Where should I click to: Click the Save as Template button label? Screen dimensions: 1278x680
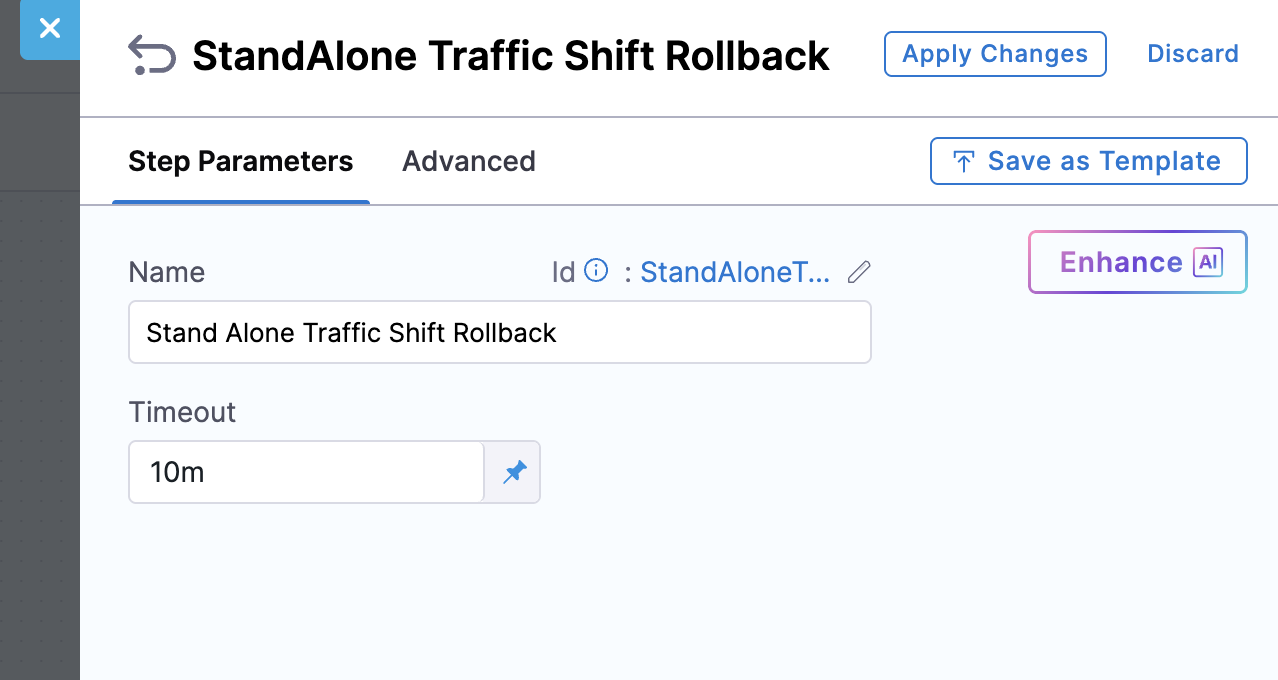pos(1104,162)
